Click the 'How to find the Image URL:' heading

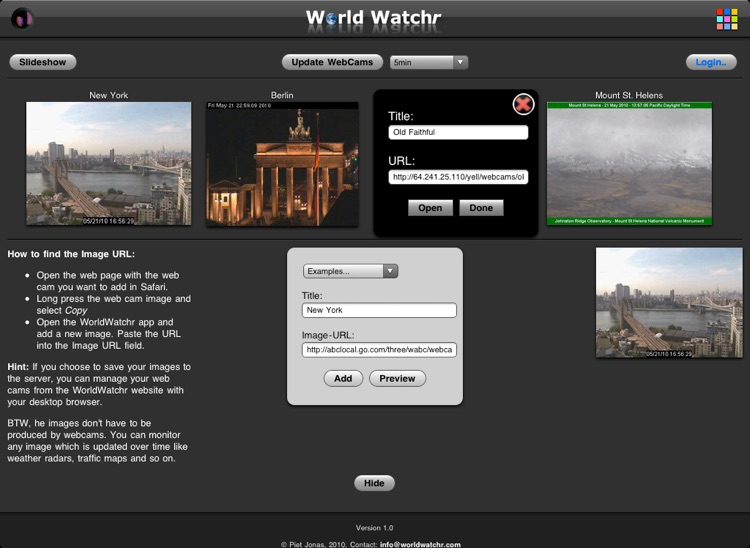(x=71, y=254)
